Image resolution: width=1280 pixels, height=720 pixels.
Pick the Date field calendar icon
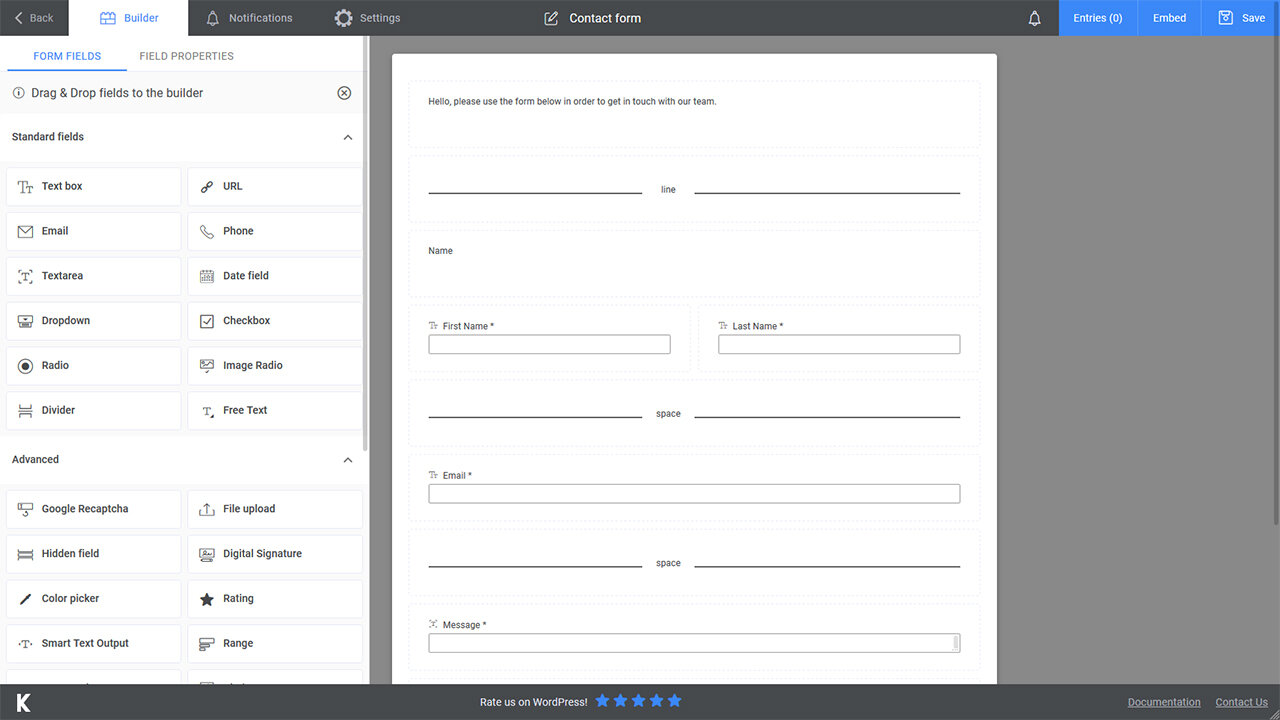click(207, 276)
